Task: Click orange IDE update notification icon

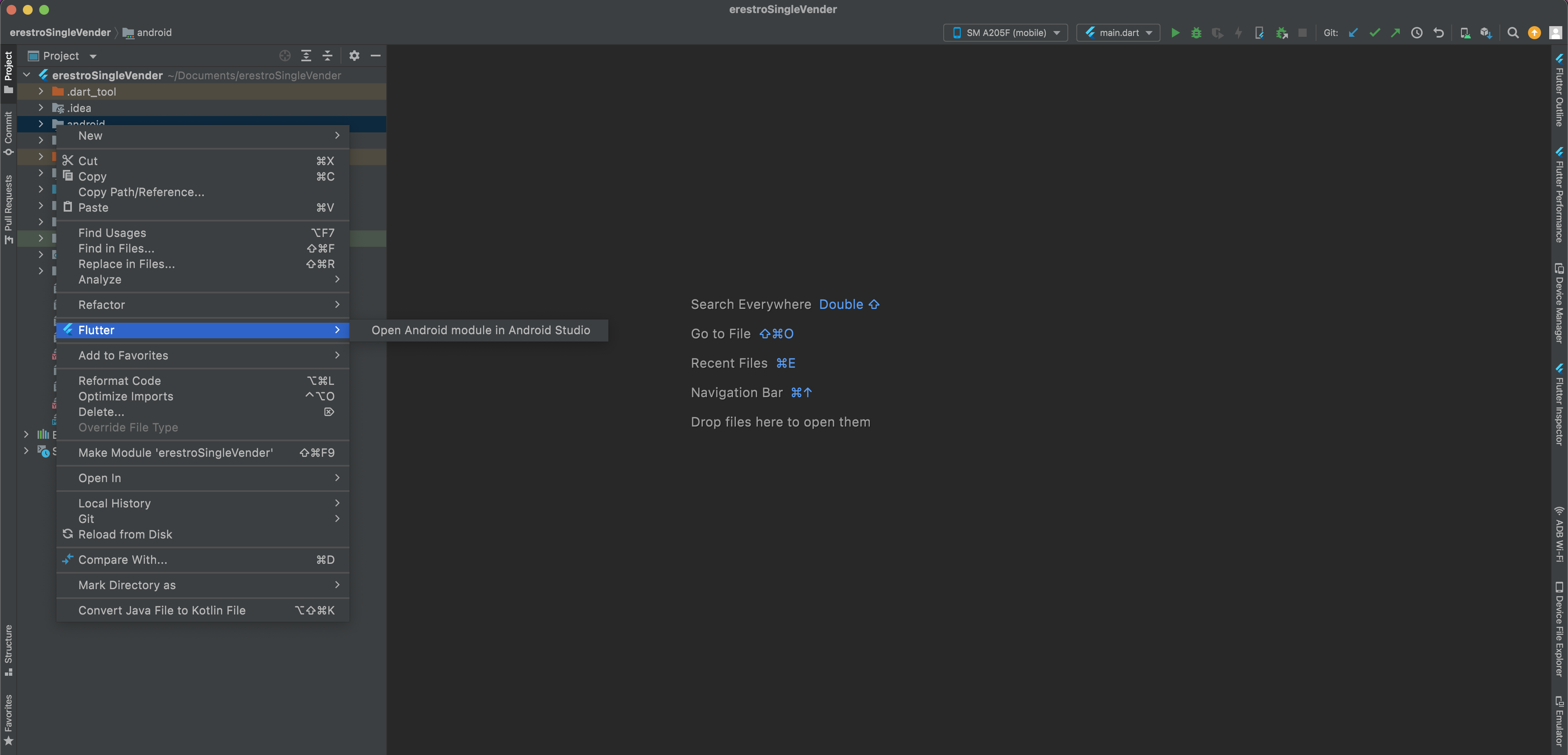Action: point(1534,33)
